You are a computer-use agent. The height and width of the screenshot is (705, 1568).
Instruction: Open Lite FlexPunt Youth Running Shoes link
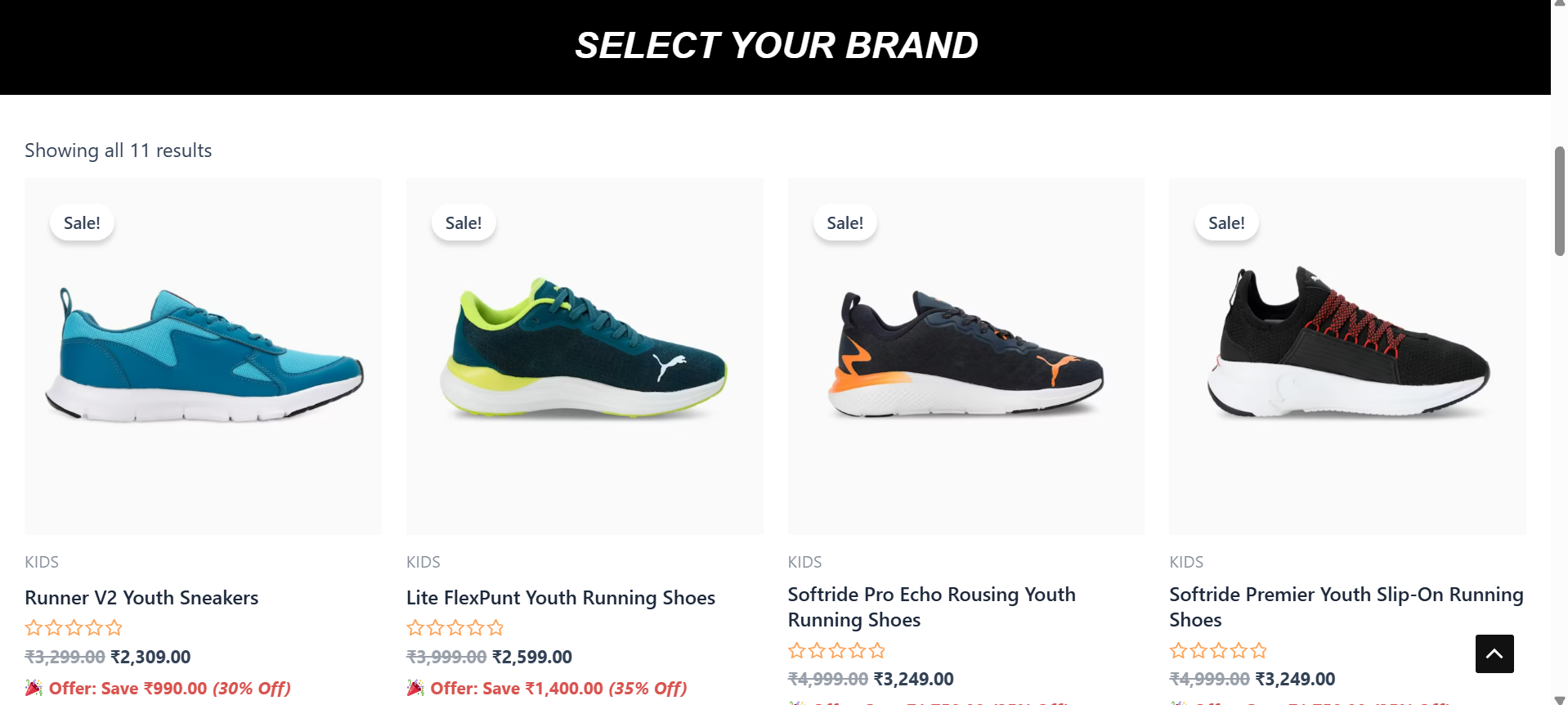click(x=561, y=598)
